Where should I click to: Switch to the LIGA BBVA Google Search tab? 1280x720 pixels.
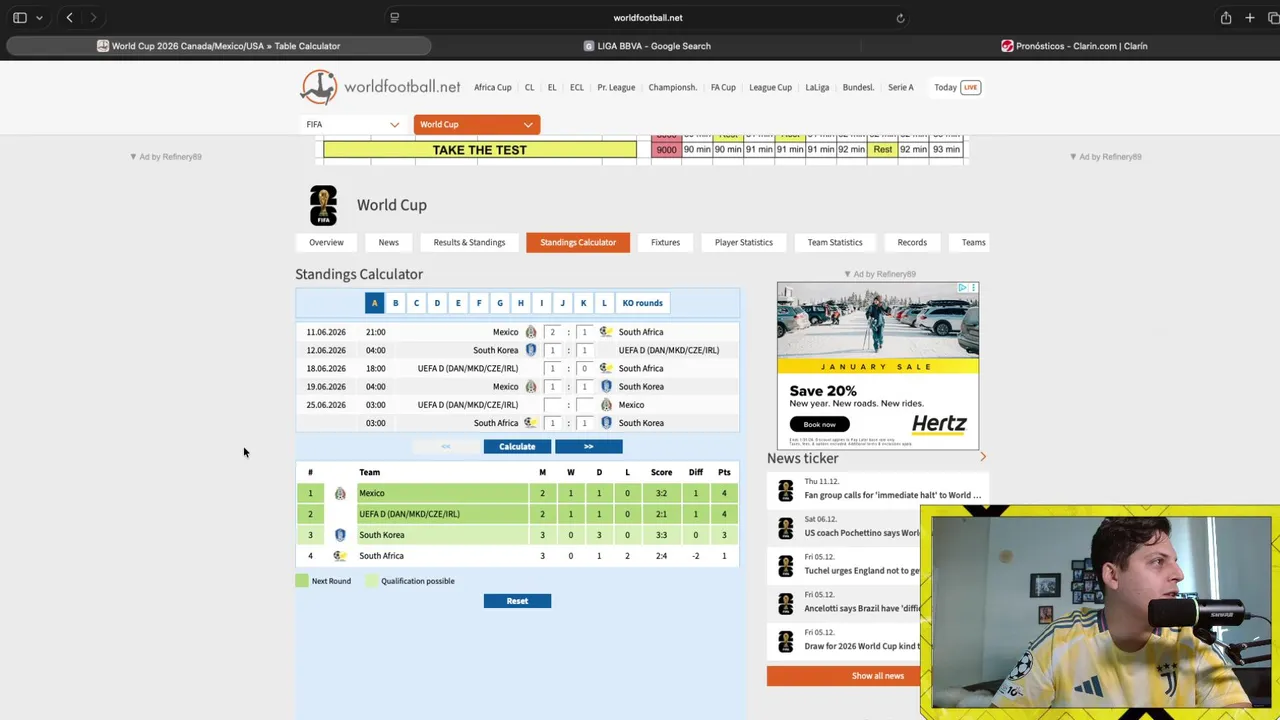(x=647, y=46)
